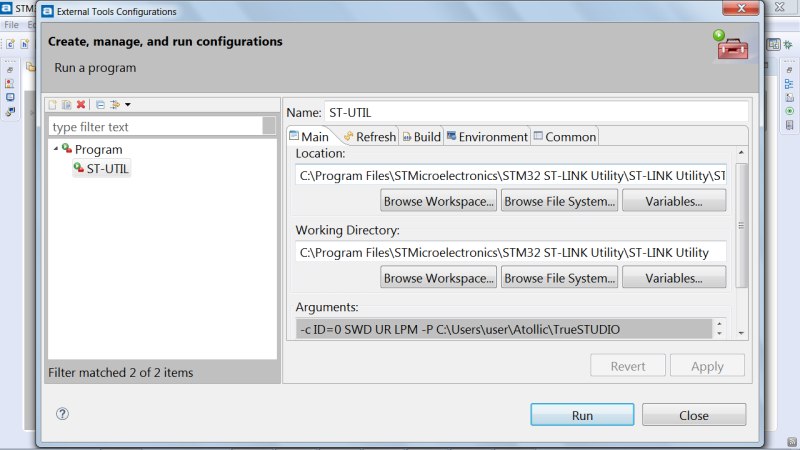Browse File System for Working Directory
The image size is (800, 450).
tap(559, 277)
